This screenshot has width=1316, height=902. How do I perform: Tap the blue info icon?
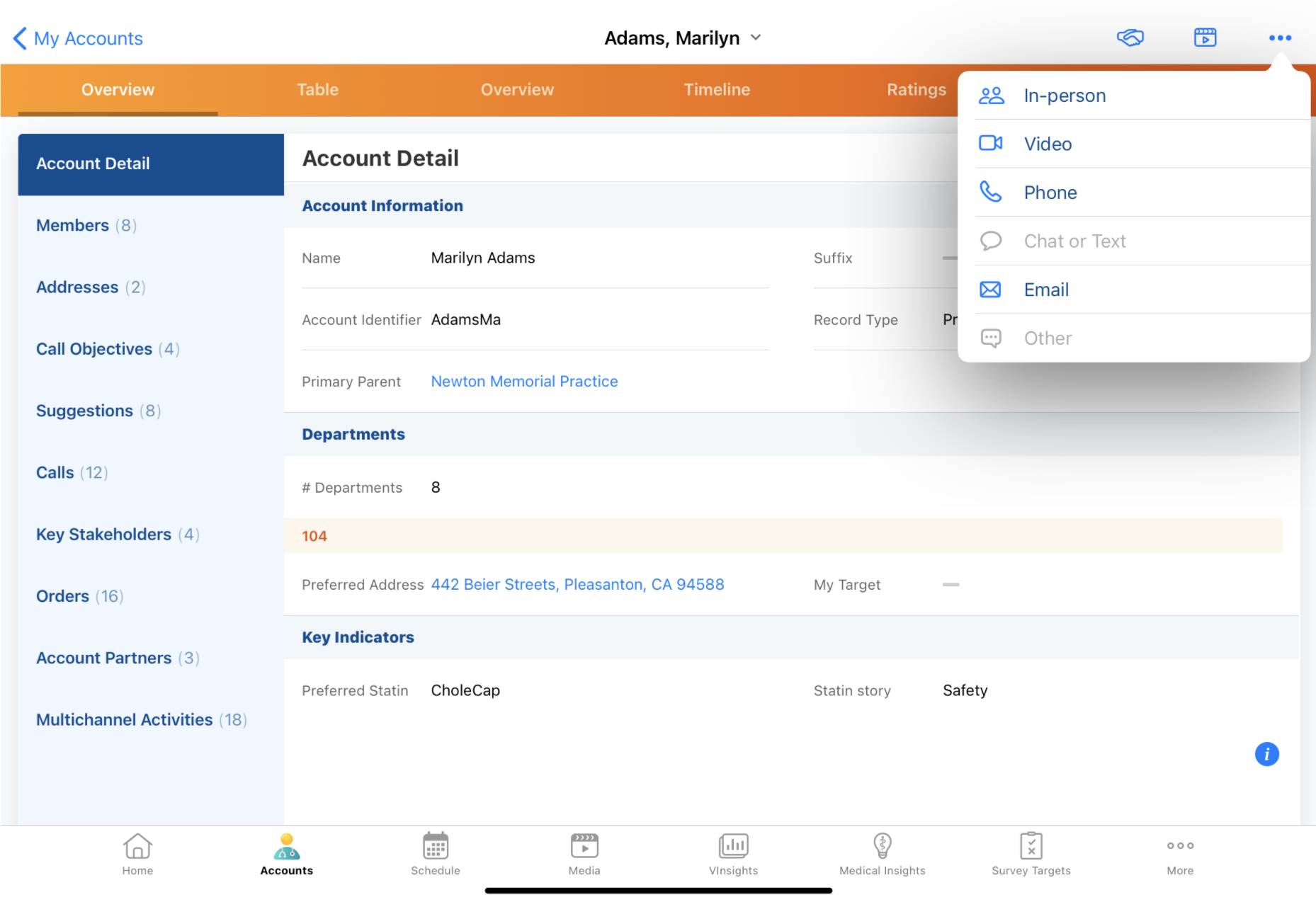[1266, 754]
